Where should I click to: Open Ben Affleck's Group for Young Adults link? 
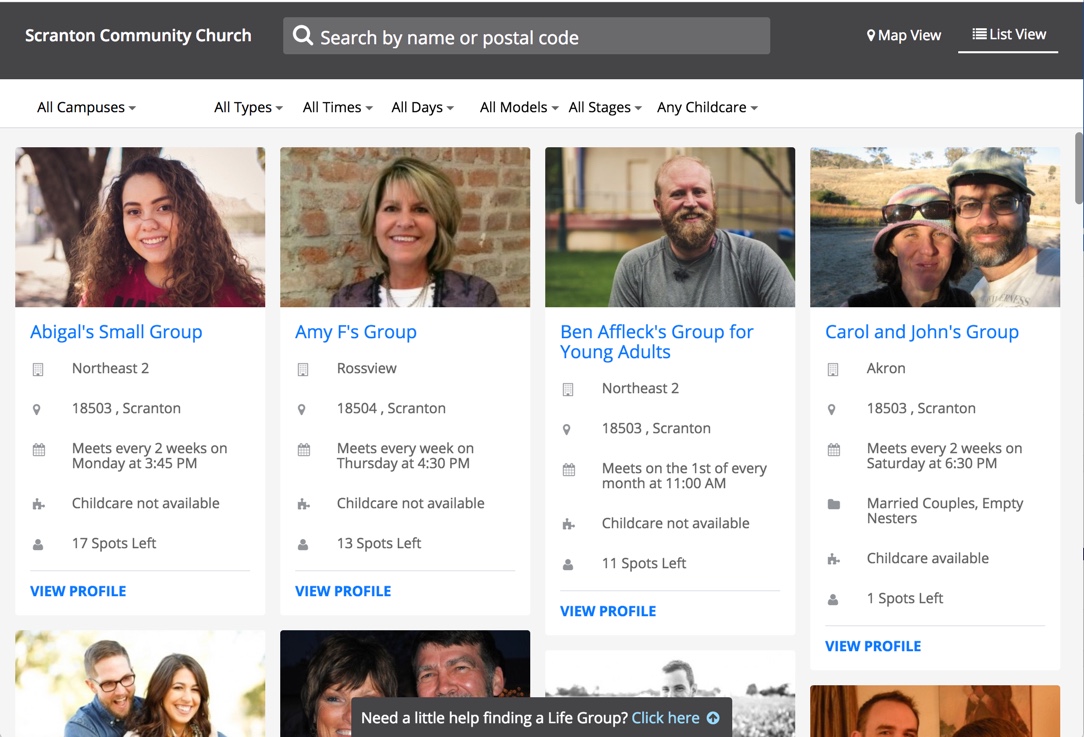[x=657, y=342]
